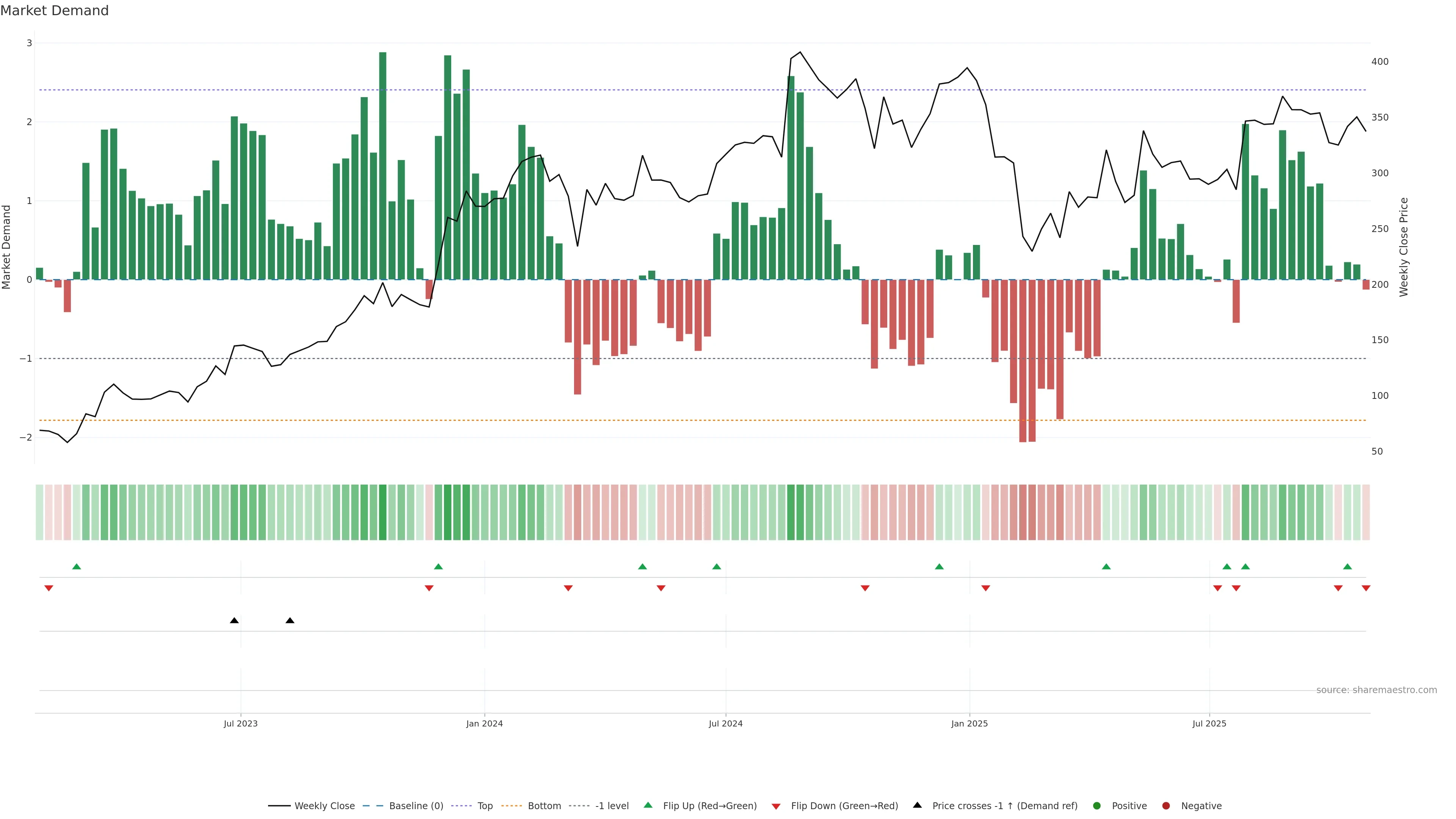The image size is (1456, 819).
Task: Hide the Top dotted line series
Action: pyautogui.click(x=485, y=805)
